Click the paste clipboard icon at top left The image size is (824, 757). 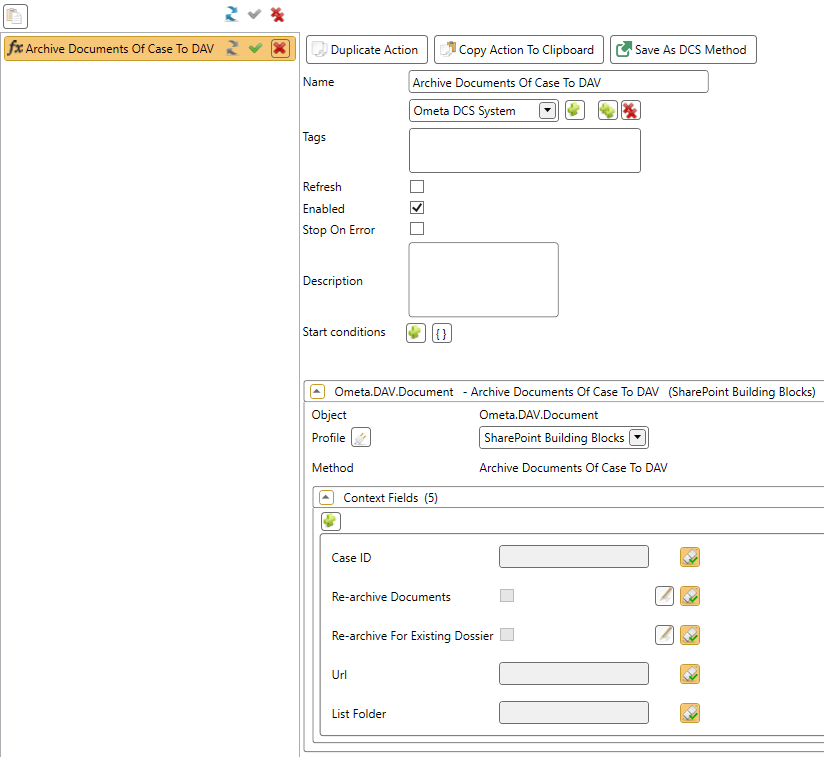pyautogui.click(x=15, y=16)
